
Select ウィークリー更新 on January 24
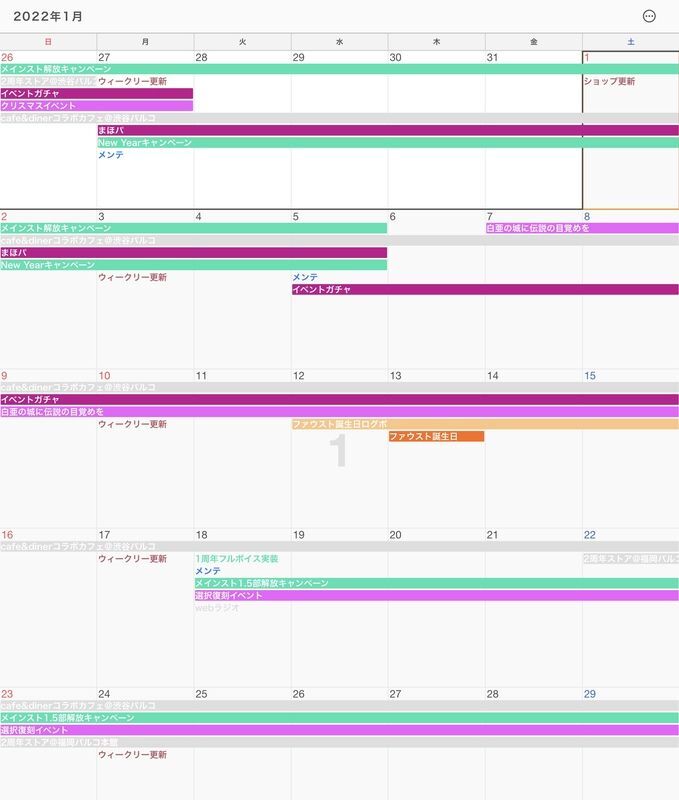pos(132,755)
